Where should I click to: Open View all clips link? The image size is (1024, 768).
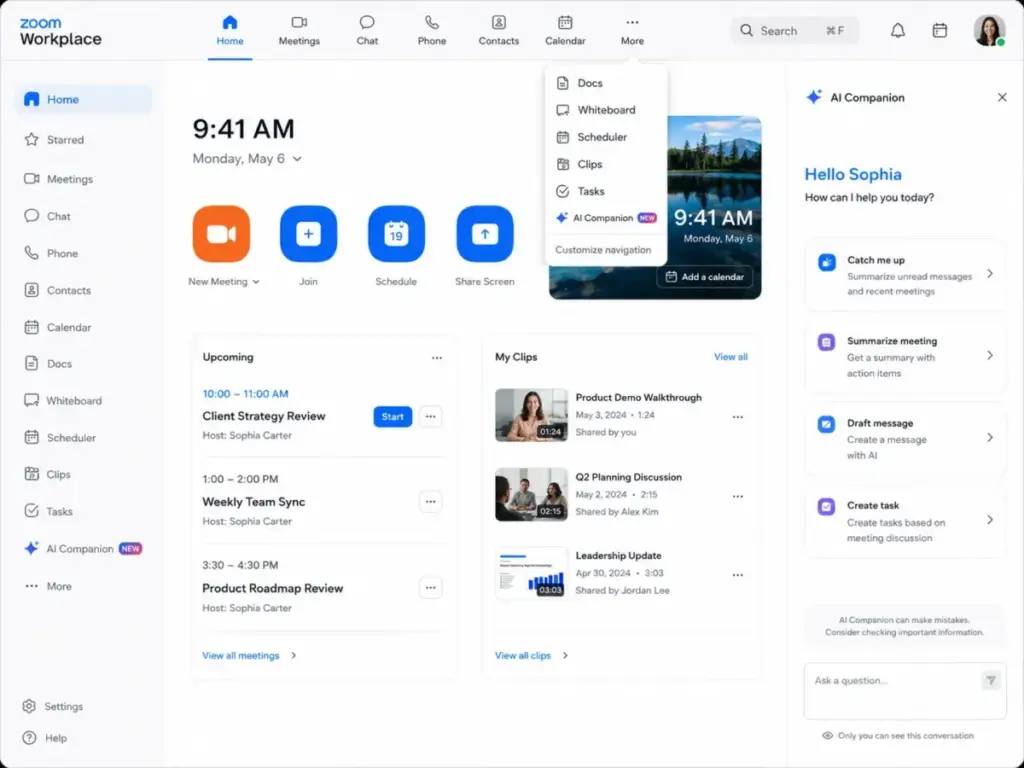pyautogui.click(x=531, y=656)
